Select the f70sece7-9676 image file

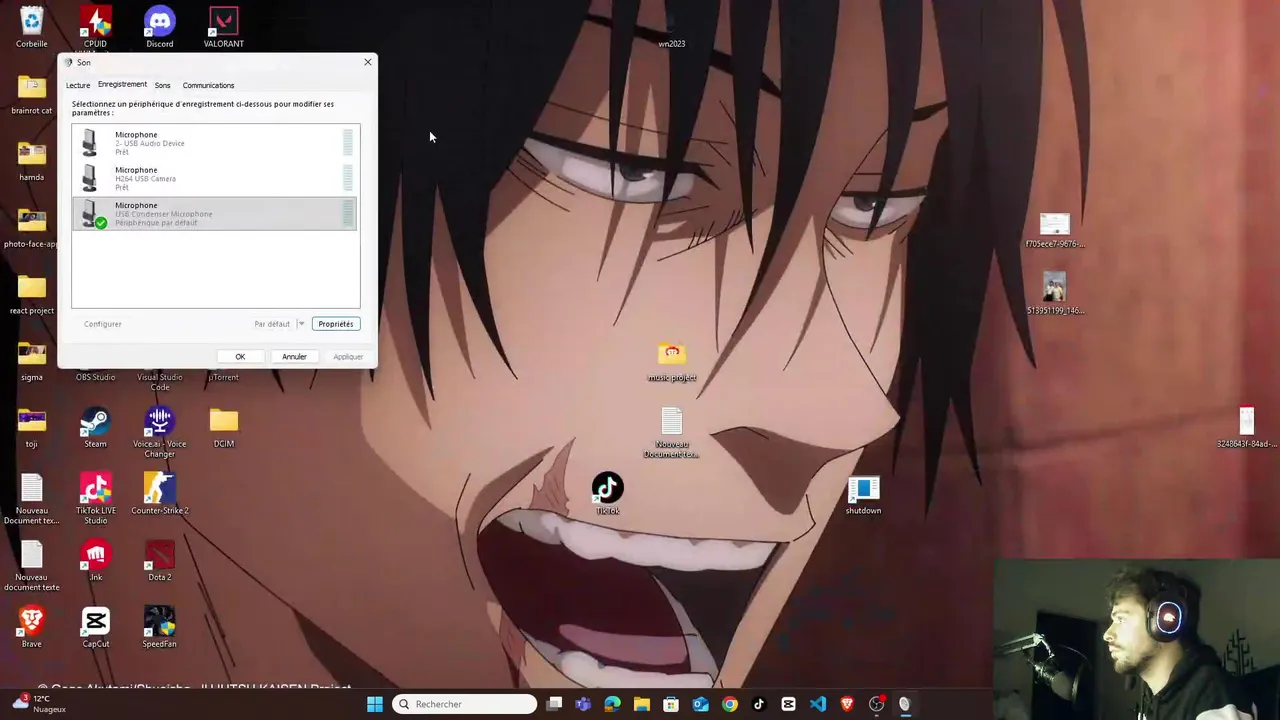coord(1055,229)
